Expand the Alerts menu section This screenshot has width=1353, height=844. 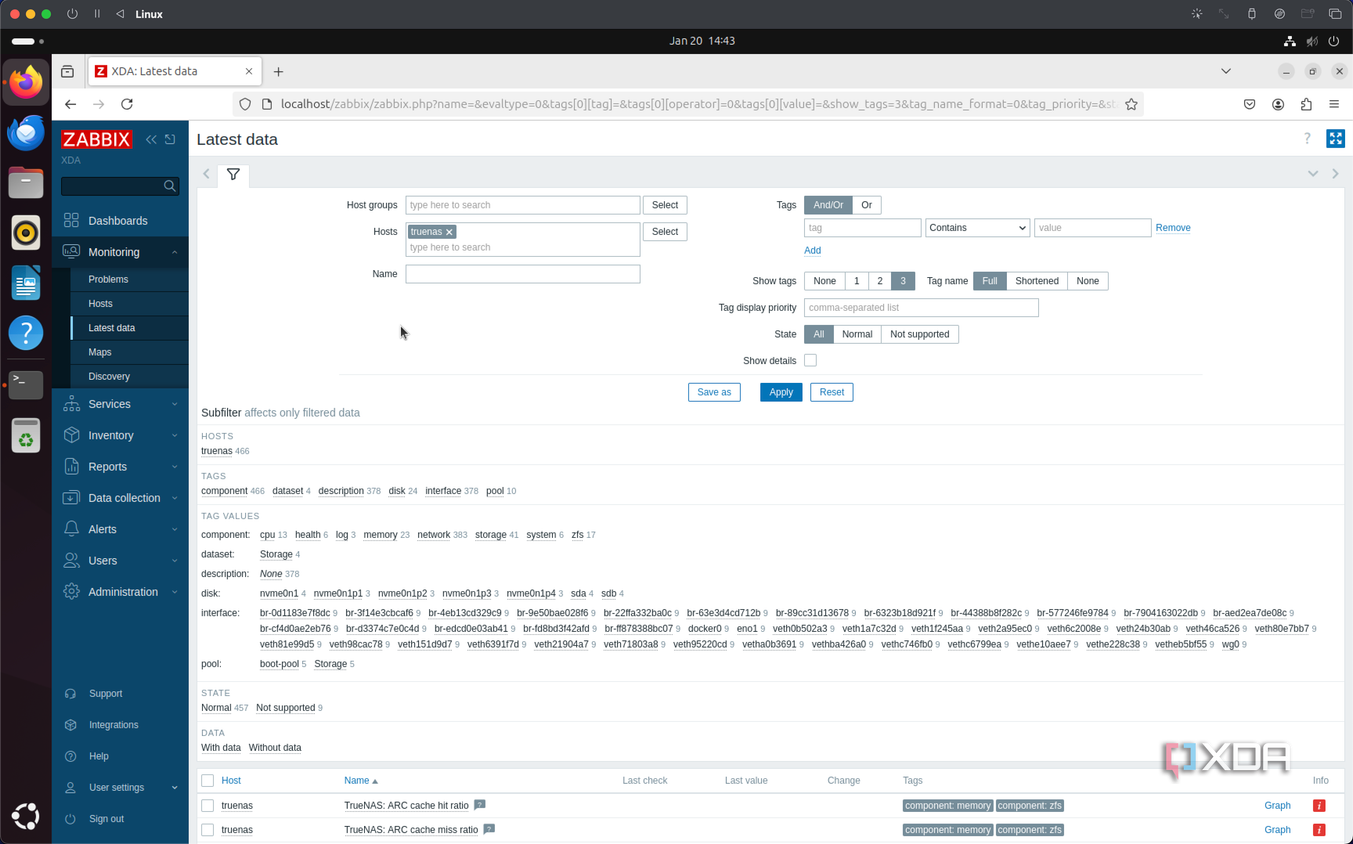[x=120, y=529]
